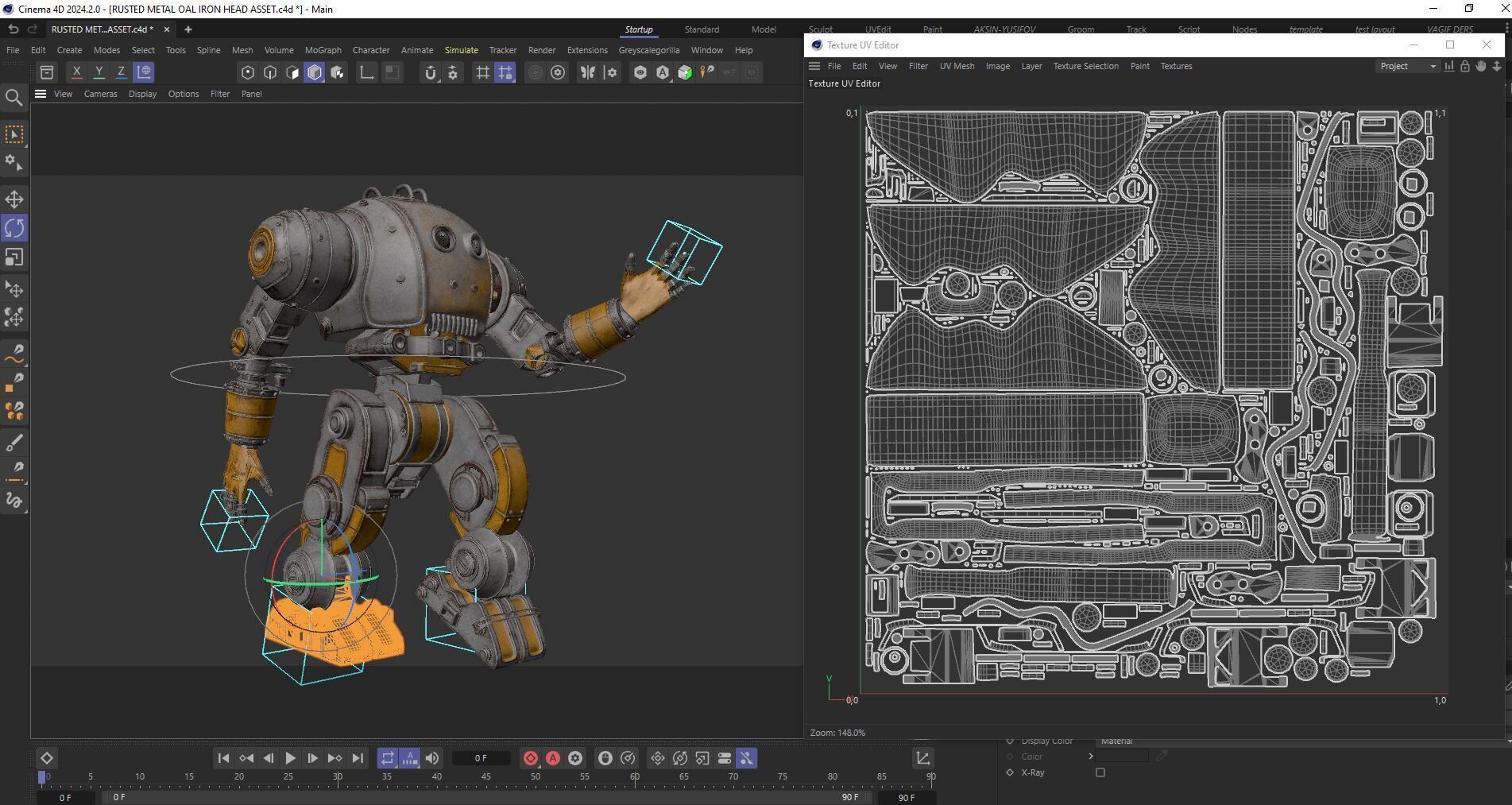Image resolution: width=1512 pixels, height=805 pixels.
Task: Click the end frame field 90 F
Action: (x=907, y=797)
